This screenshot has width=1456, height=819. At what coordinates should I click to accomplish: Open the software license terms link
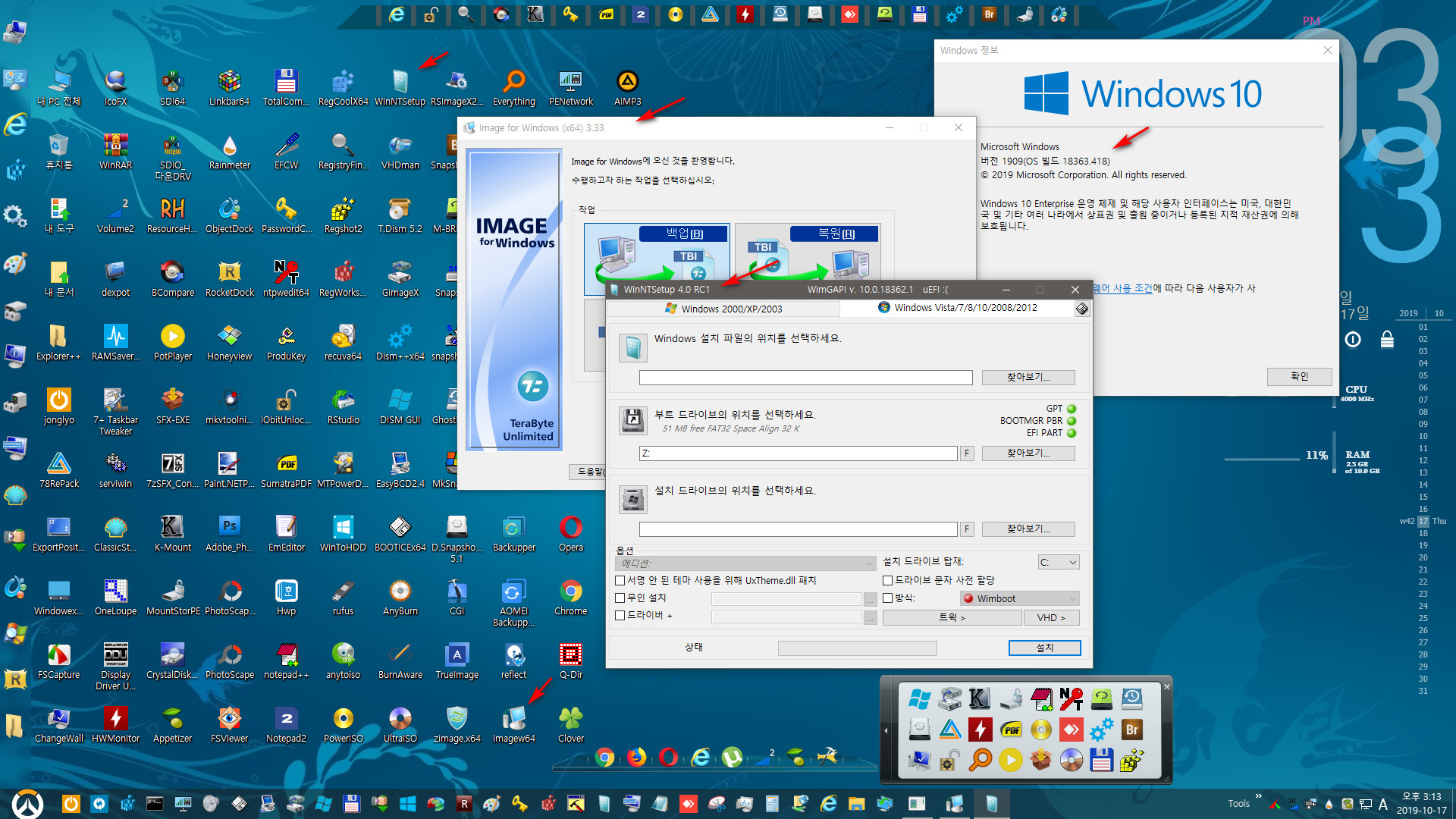pos(1122,288)
